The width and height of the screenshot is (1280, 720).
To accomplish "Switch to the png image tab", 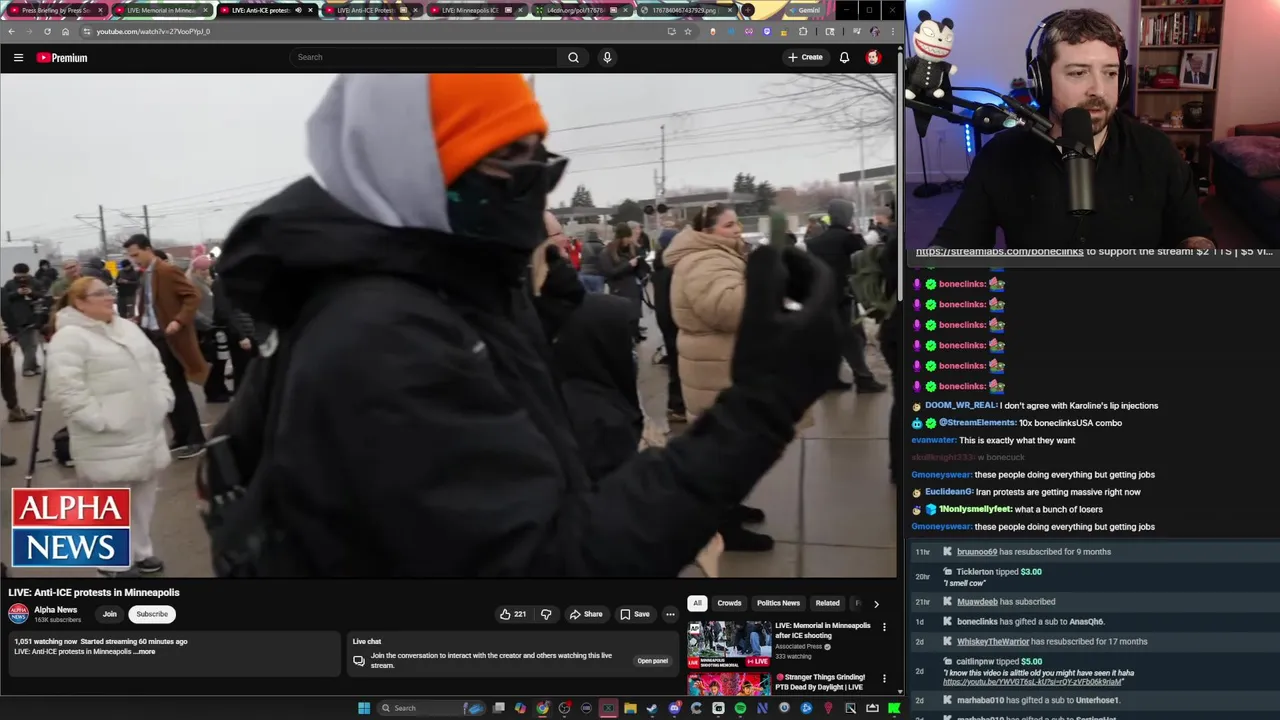I will [685, 10].
